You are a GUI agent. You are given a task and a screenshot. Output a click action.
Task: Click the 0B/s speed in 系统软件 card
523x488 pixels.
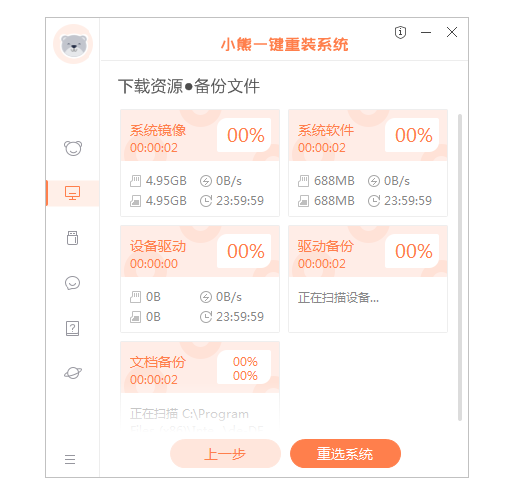397,181
